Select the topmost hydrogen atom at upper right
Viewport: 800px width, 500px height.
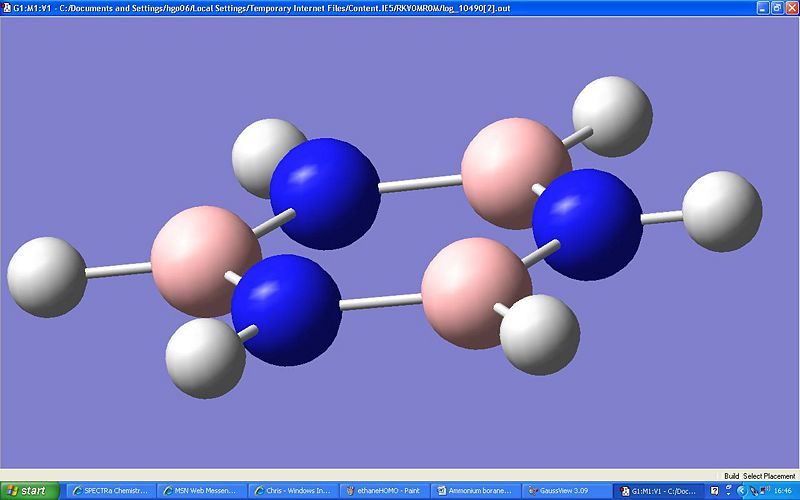coord(612,116)
